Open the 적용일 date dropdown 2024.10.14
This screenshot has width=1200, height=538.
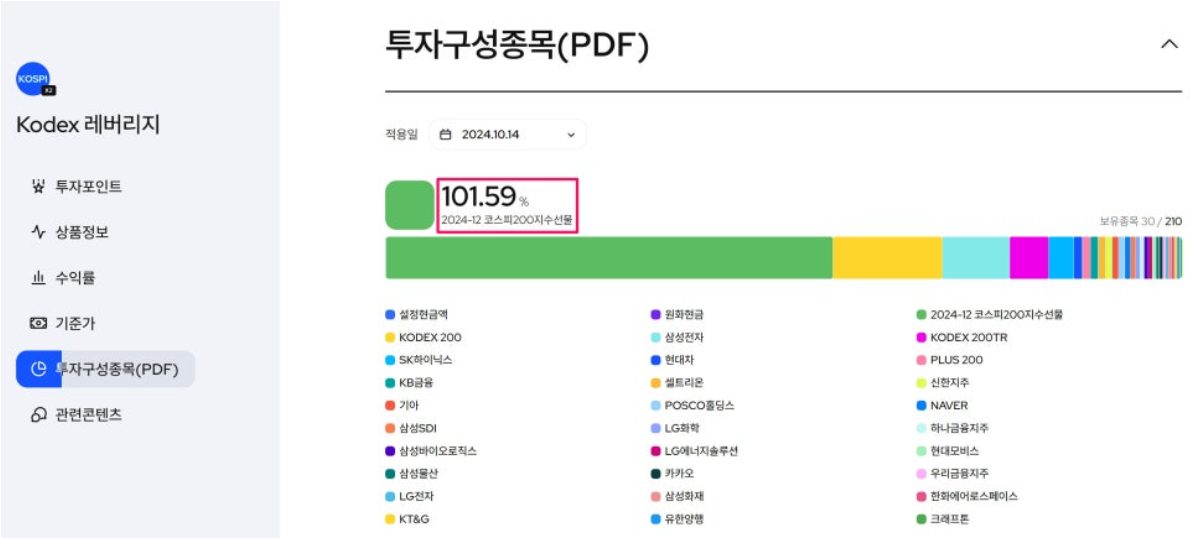[x=508, y=134]
